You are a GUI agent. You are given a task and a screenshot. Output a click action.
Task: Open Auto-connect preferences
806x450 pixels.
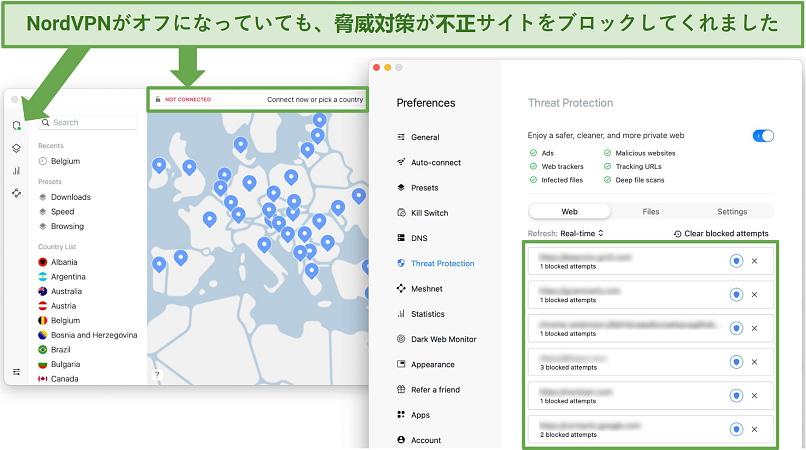[x=436, y=163]
